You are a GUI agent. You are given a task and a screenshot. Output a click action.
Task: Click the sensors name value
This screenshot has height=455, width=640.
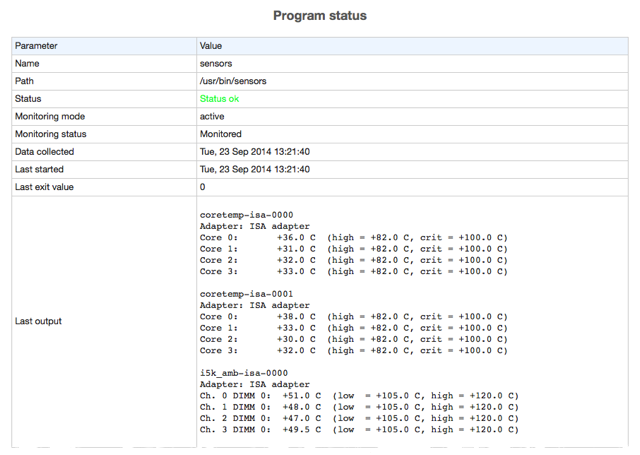pyautogui.click(x=216, y=63)
